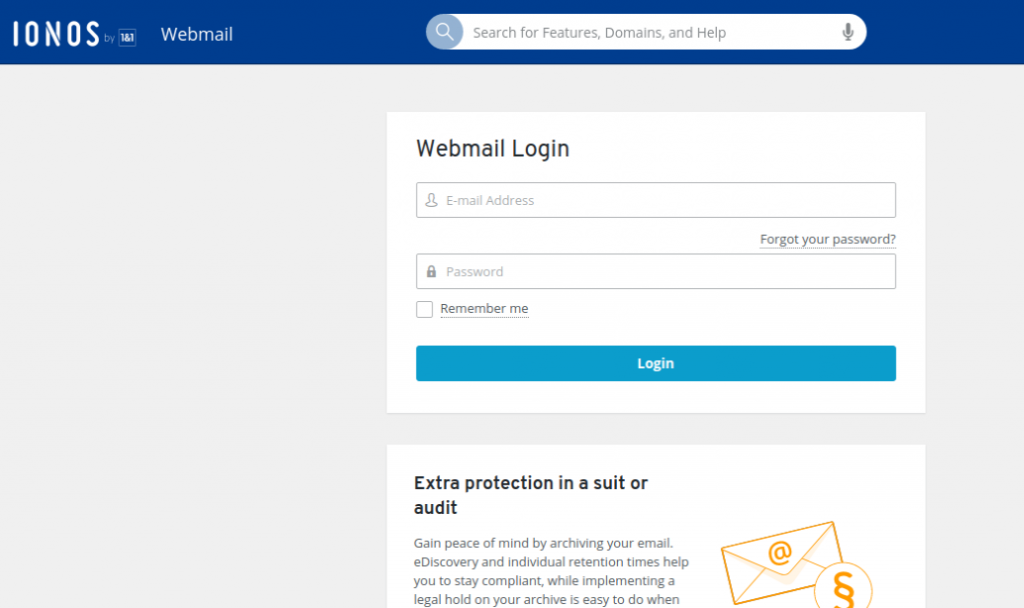Click the email archiving description paragraph
Screen dimensions: 1024x608
coord(551,571)
